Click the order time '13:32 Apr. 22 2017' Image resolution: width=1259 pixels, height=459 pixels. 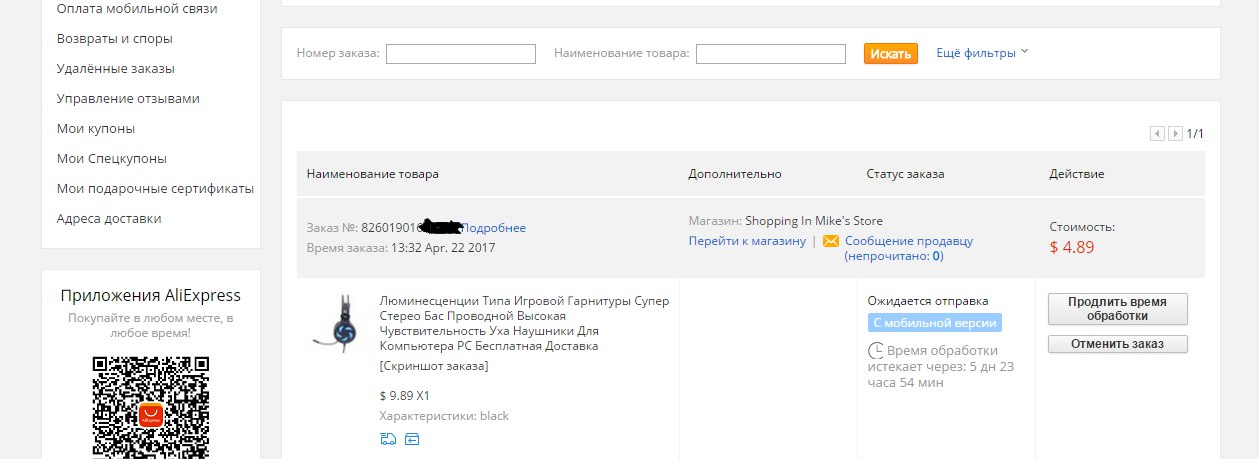click(x=441, y=248)
